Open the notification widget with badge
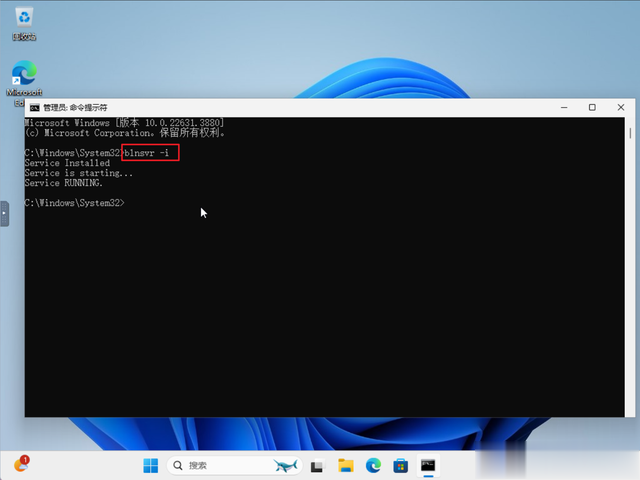Image resolution: width=640 pixels, height=480 pixels. (x=22, y=464)
